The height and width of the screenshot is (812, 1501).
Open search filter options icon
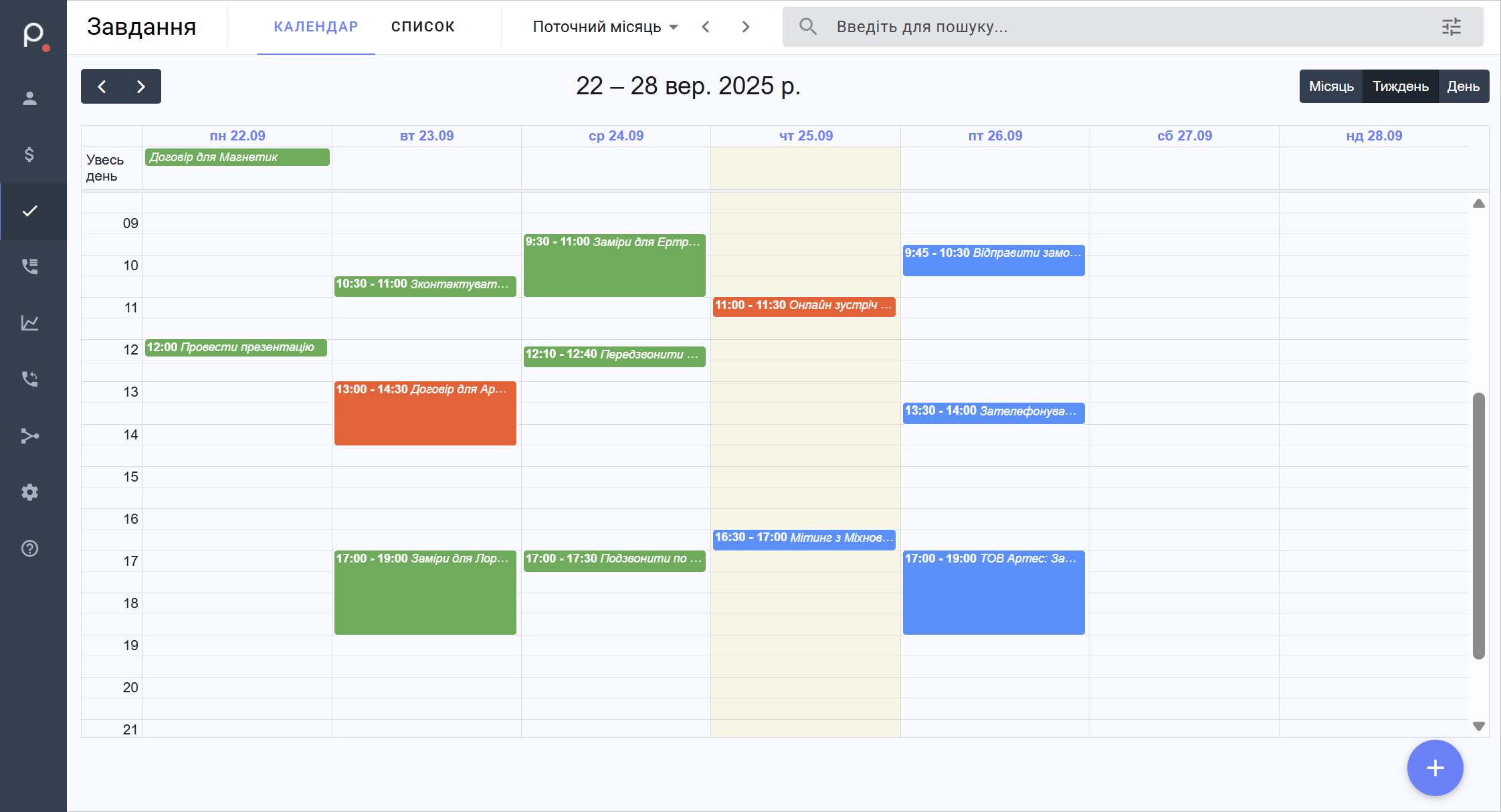[1451, 27]
